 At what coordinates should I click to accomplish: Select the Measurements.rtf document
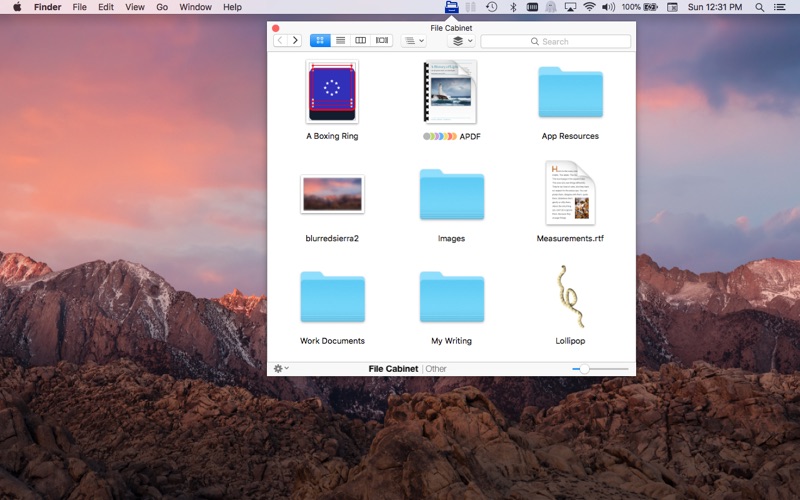570,194
